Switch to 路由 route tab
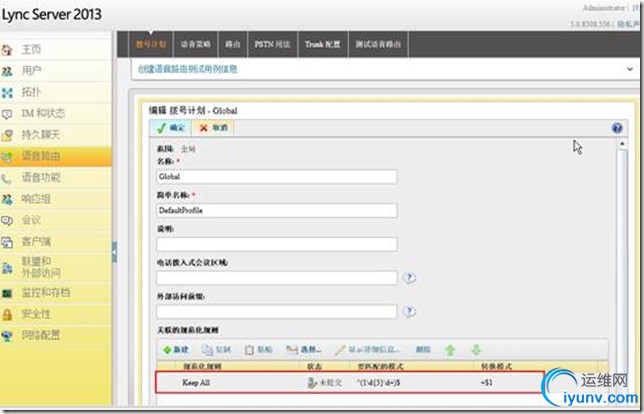 (x=232, y=44)
